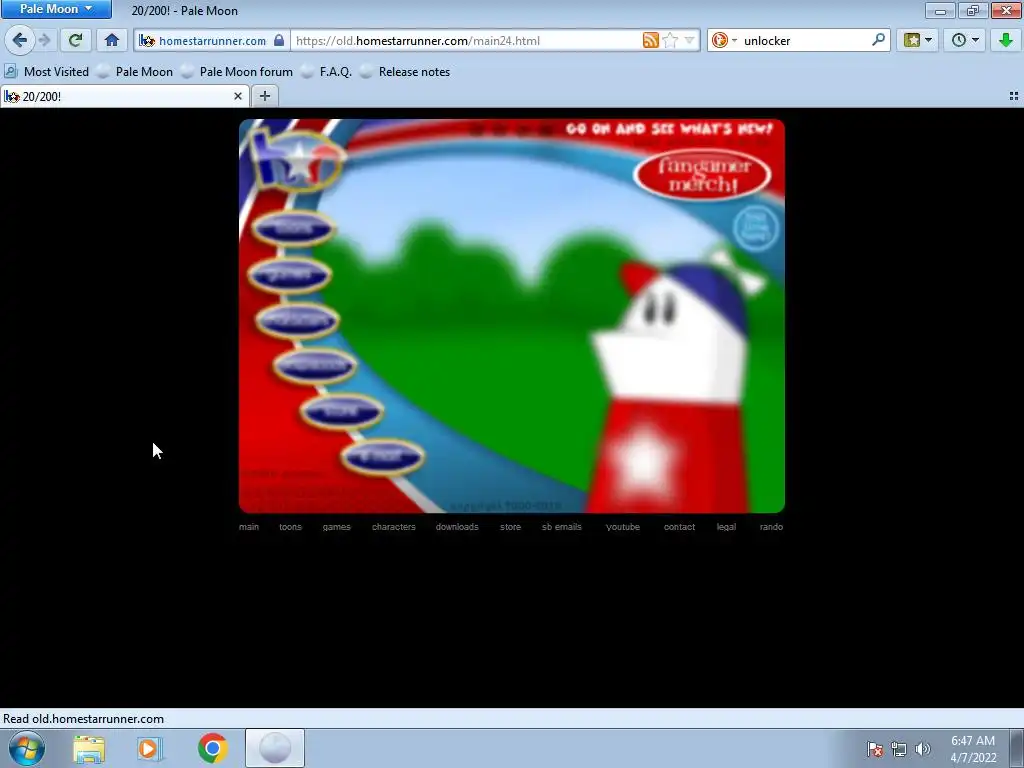The image size is (1024, 768).
Task: Close the 20/200! tab
Action: 238,96
